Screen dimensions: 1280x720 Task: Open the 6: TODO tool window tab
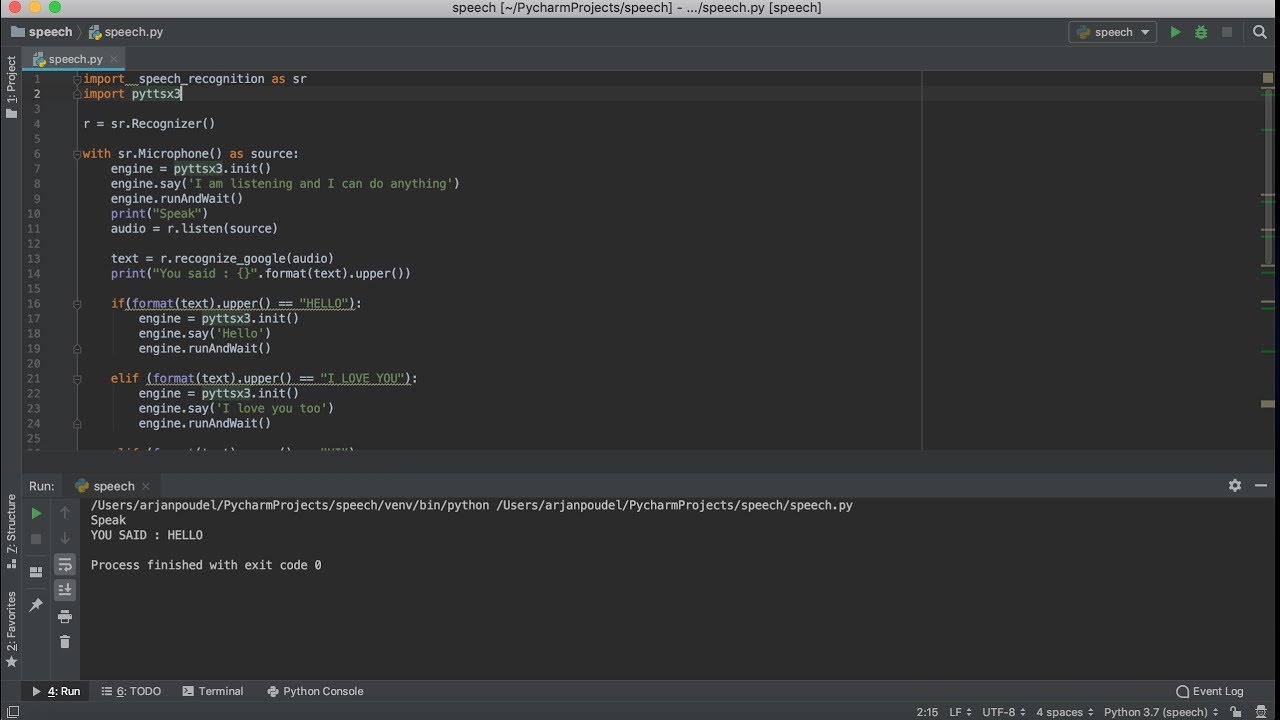coord(131,691)
